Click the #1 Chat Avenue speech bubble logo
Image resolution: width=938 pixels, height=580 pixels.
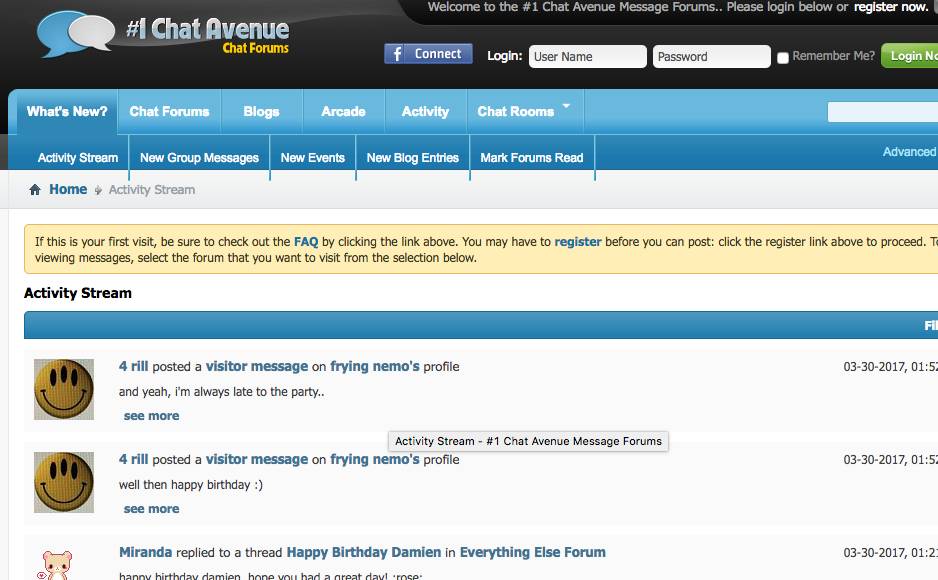(76, 33)
